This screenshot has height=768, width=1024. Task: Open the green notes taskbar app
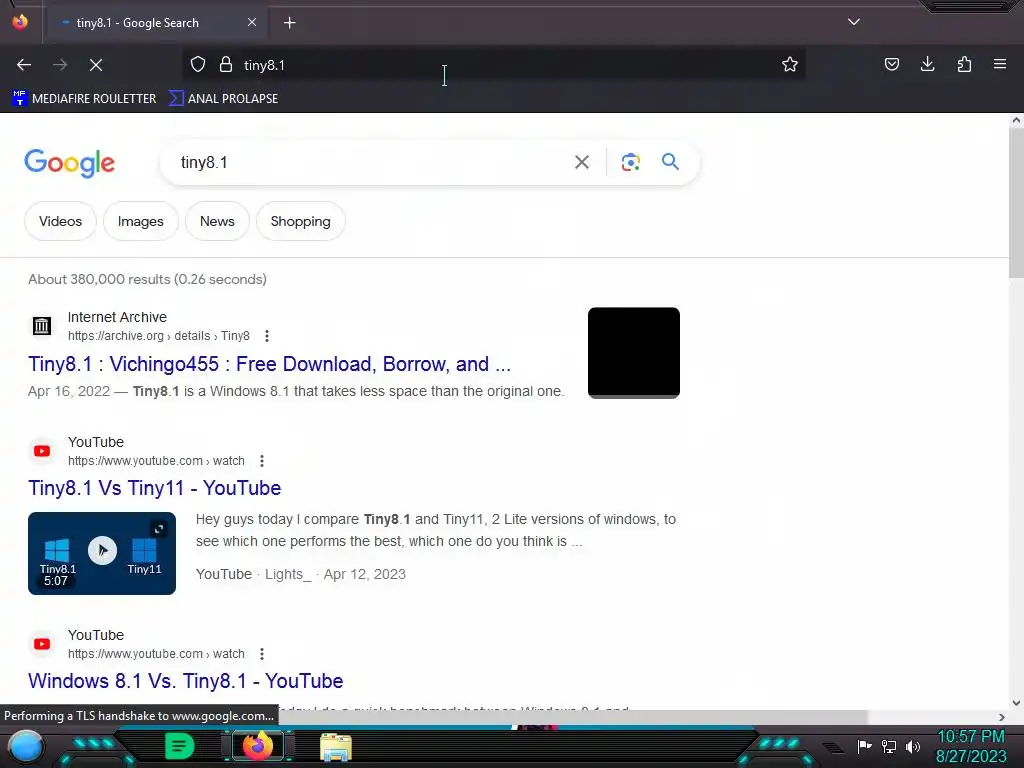pos(179,746)
